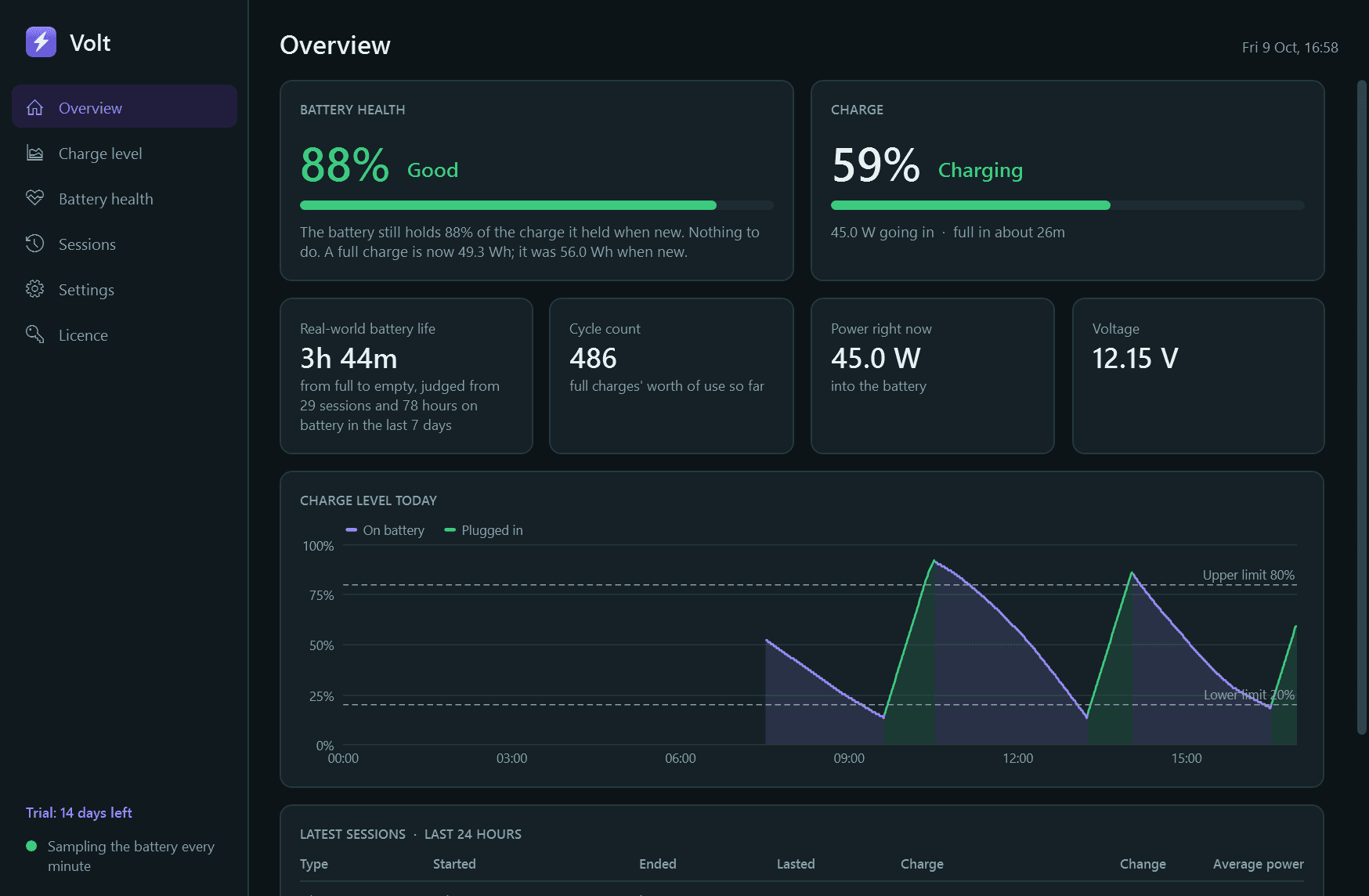Click the 3h 44m battery life value

click(349, 358)
